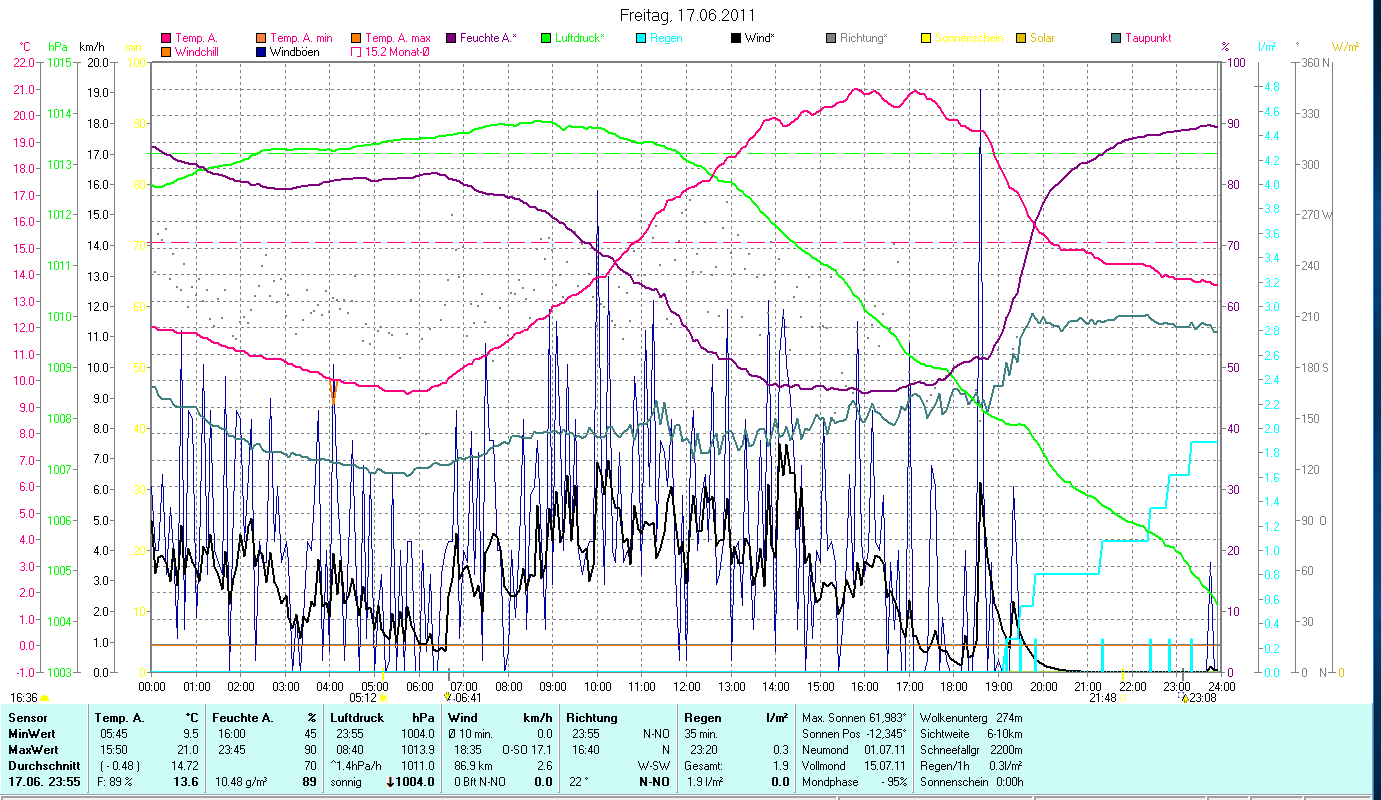Click the cyan Regen legend swatch

click(x=641, y=38)
